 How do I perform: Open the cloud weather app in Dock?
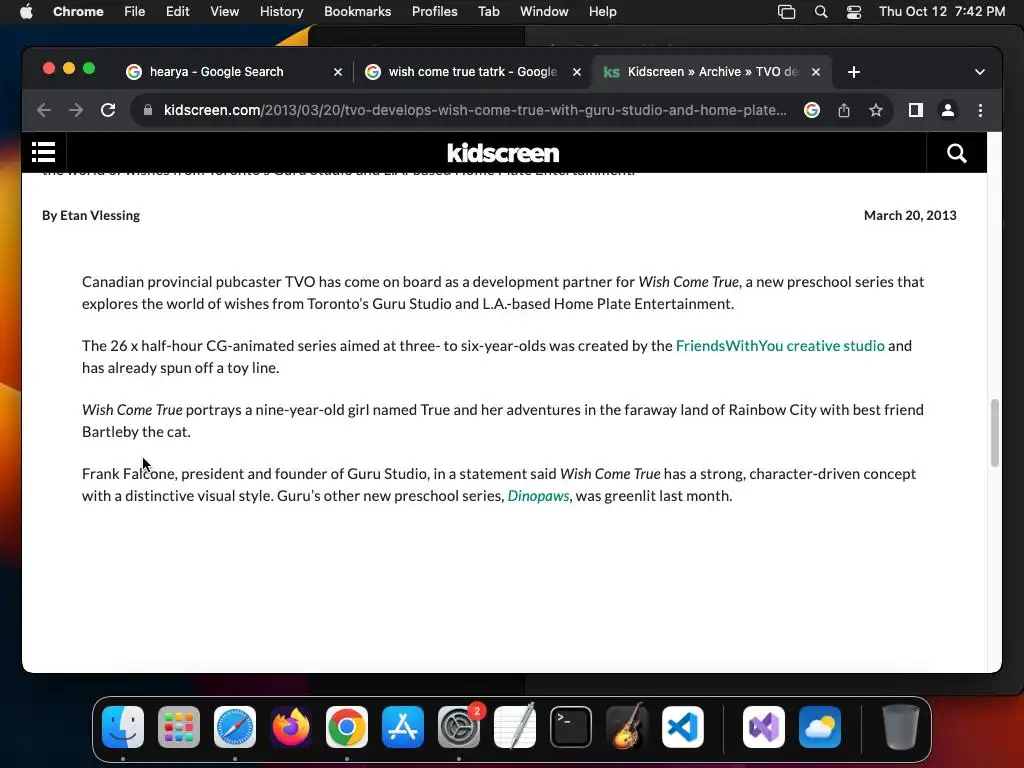click(x=820, y=727)
